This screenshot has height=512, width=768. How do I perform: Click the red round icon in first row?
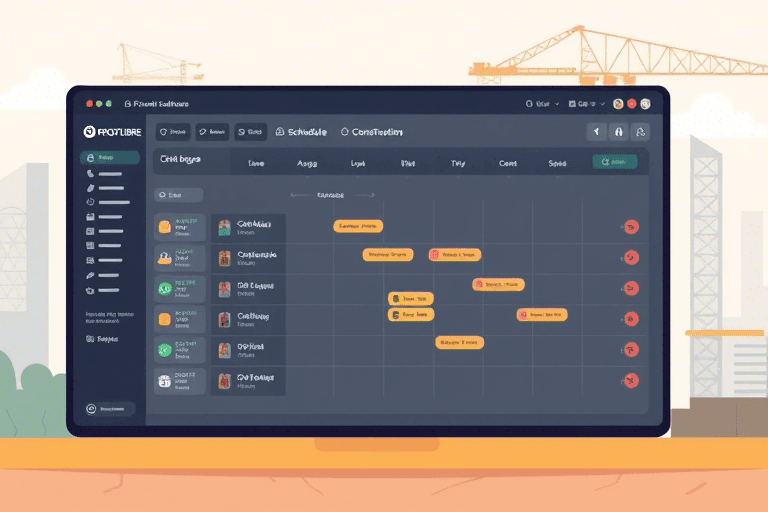[631, 227]
